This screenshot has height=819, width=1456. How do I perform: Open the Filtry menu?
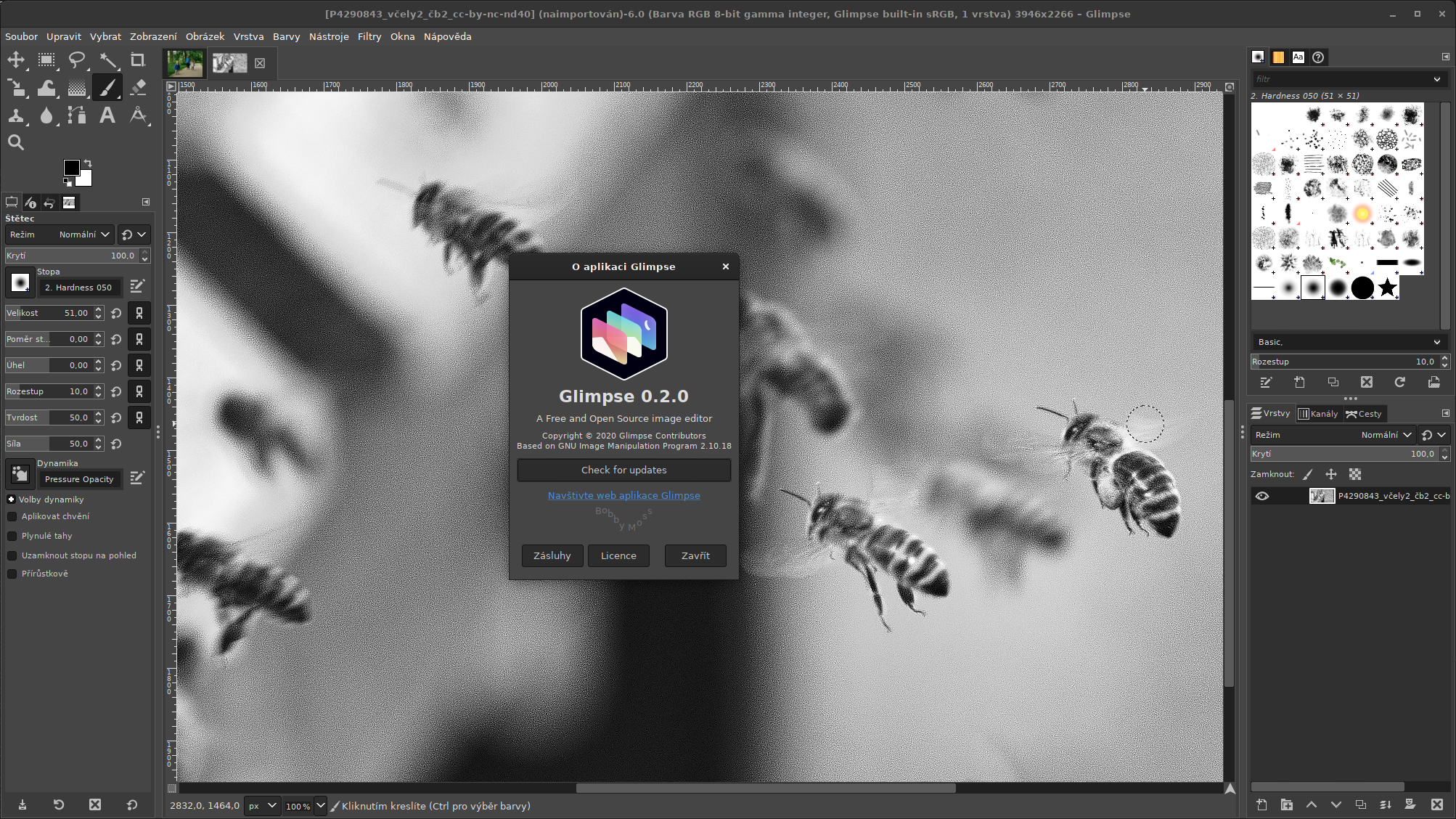(x=369, y=36)
